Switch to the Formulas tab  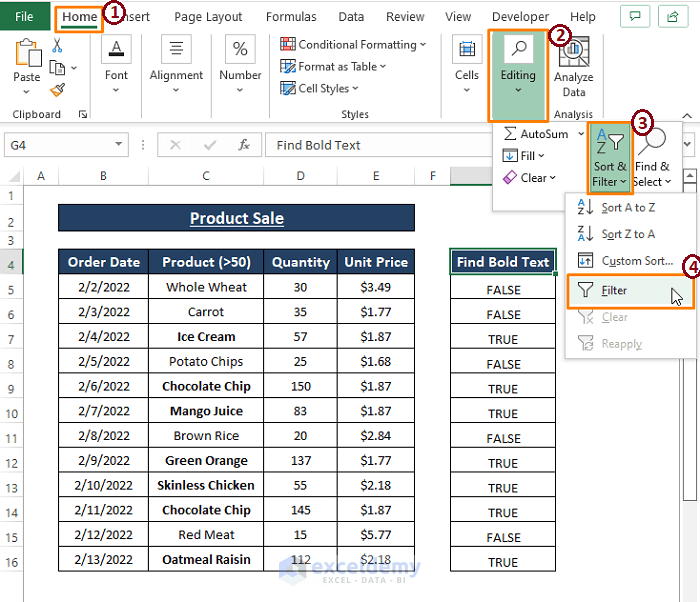click(x=291, y=17)
